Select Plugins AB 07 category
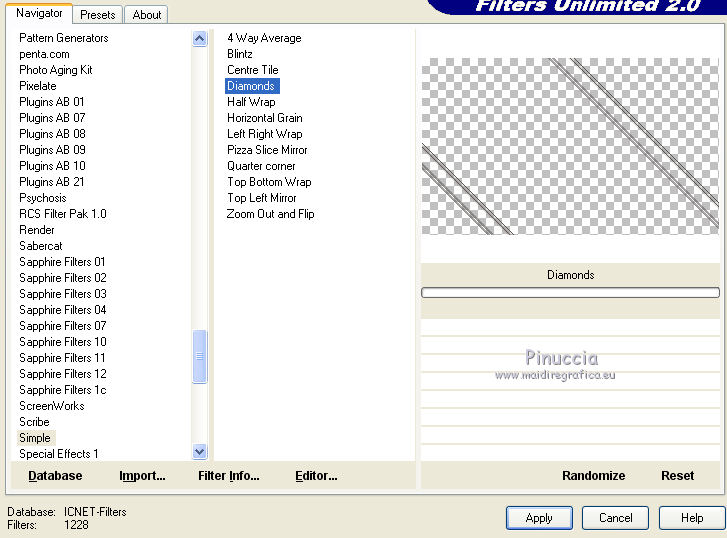The height and width of the screenshot is (538, 727). pos(52,118)
